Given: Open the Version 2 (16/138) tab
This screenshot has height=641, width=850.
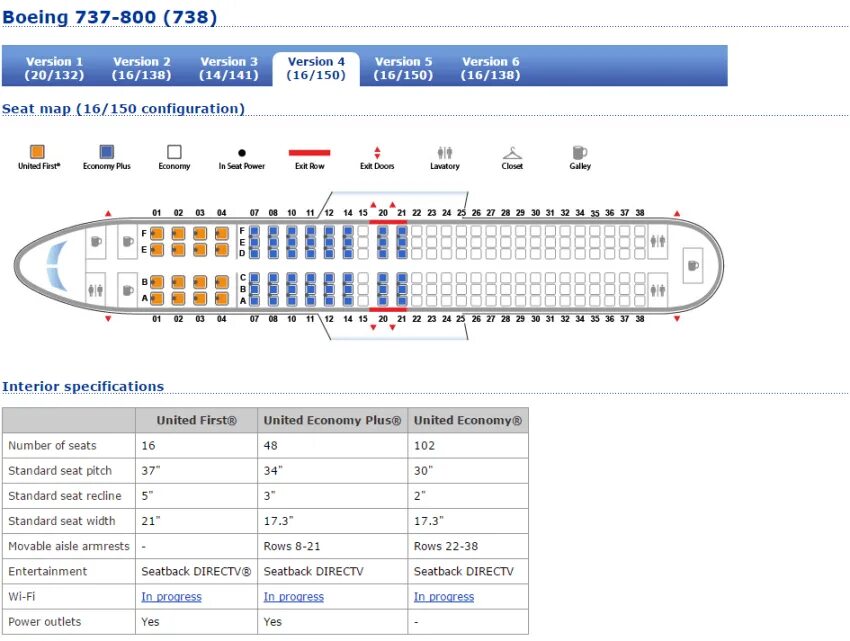Looking at the screenshot, I should tap(141, 68).
